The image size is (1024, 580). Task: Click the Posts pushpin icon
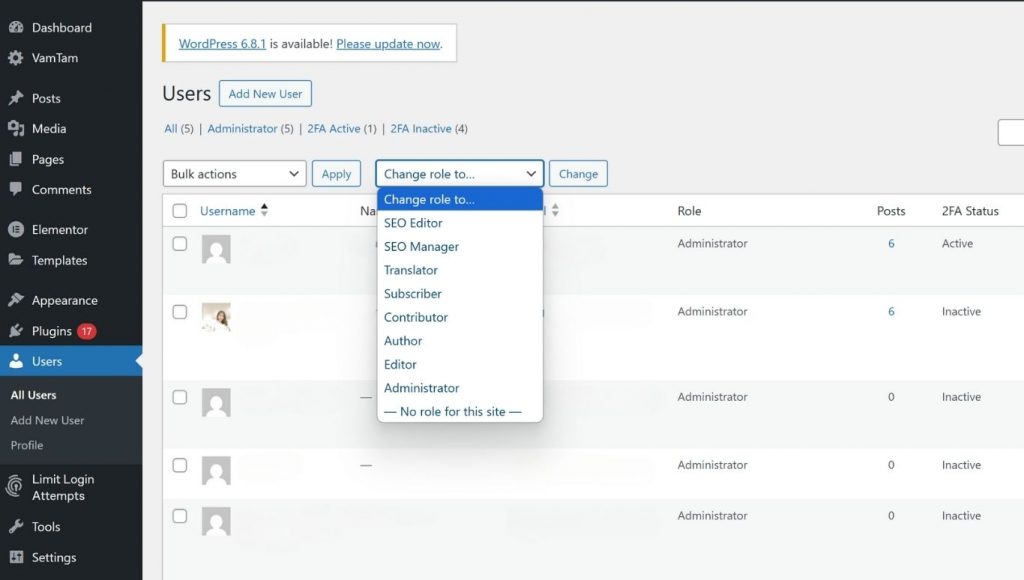coord(16,98)
